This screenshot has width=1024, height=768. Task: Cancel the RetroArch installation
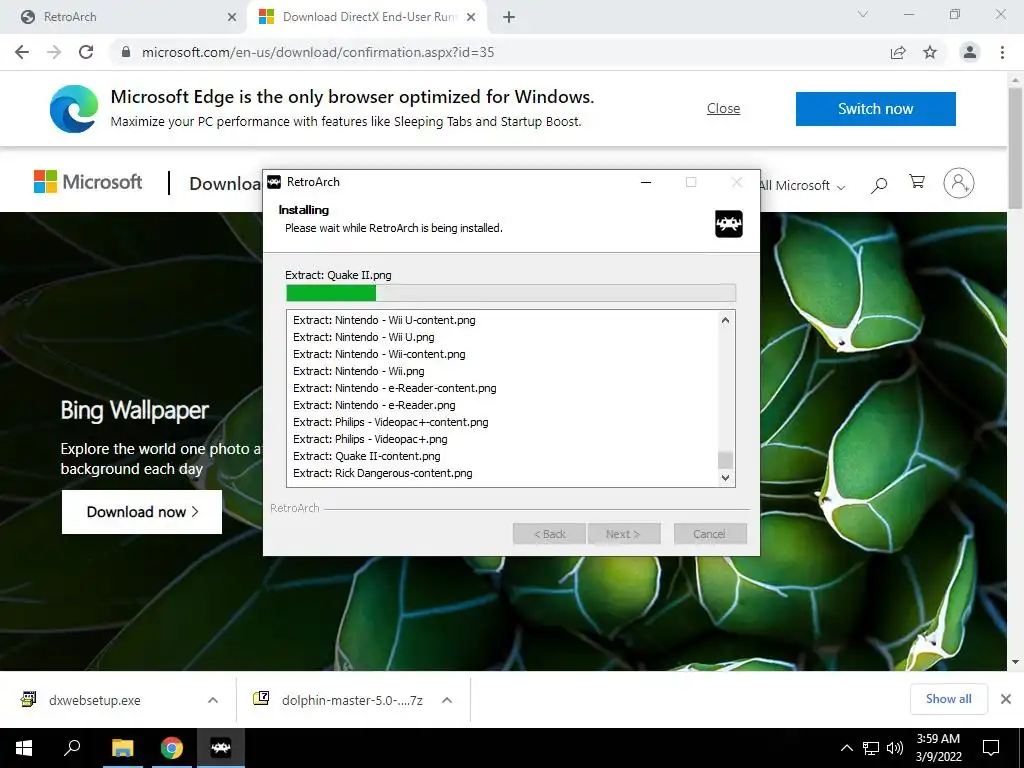pos(709,534)
